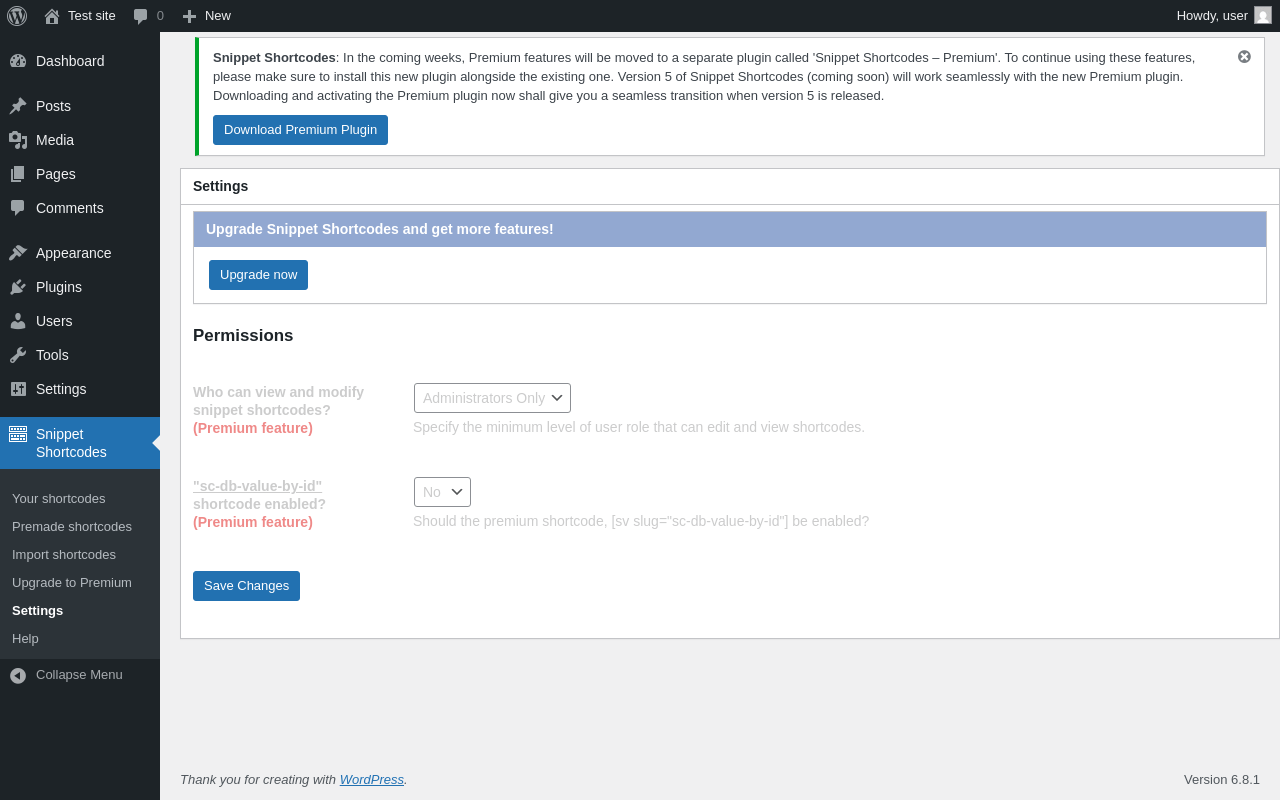The width and height of the screenshot is (1280, 800).
Task: Click the Plugins plug icon
Action: [18, 287]
